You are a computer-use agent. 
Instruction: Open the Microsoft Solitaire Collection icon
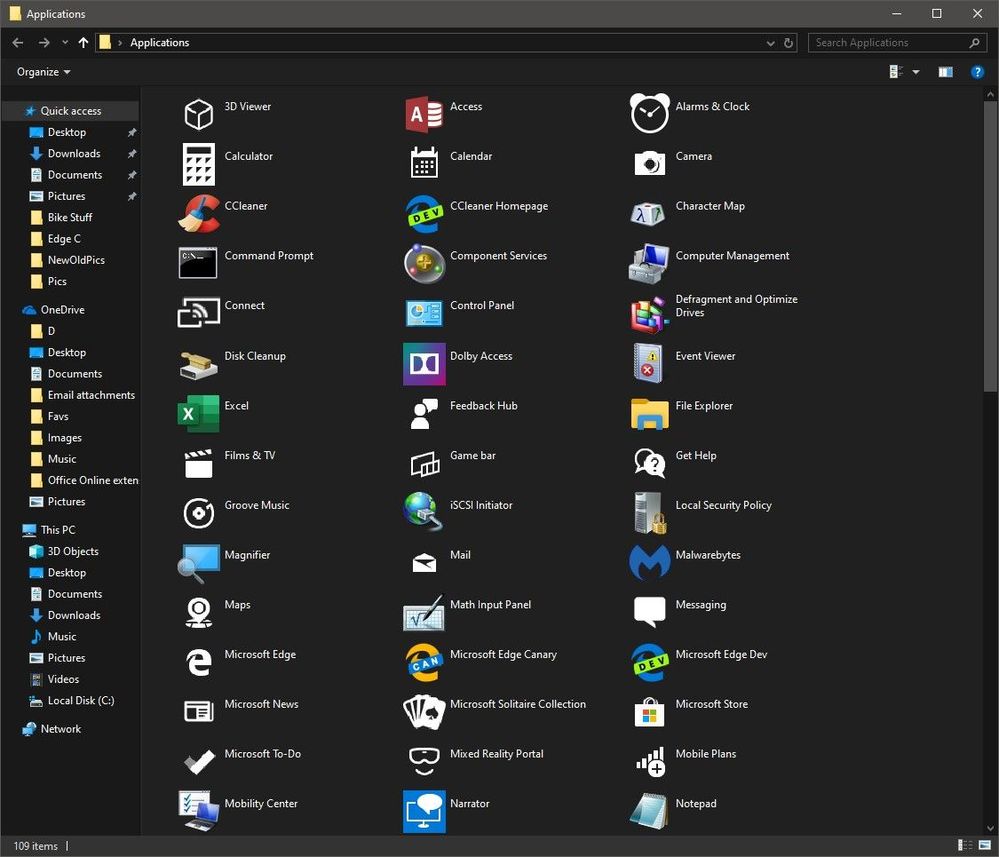pyautogui.click(x=424, y=711)
